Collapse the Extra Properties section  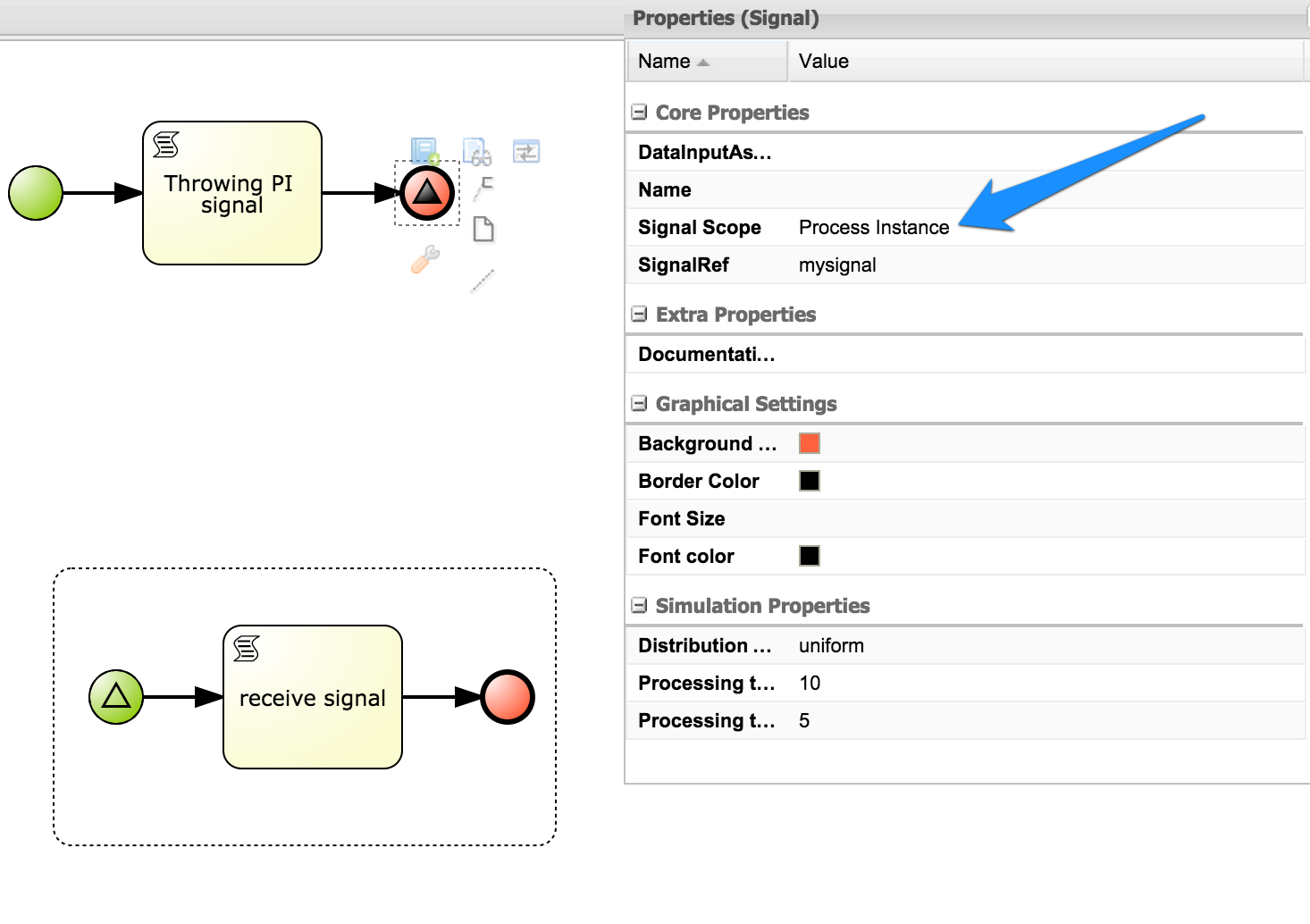639,314
